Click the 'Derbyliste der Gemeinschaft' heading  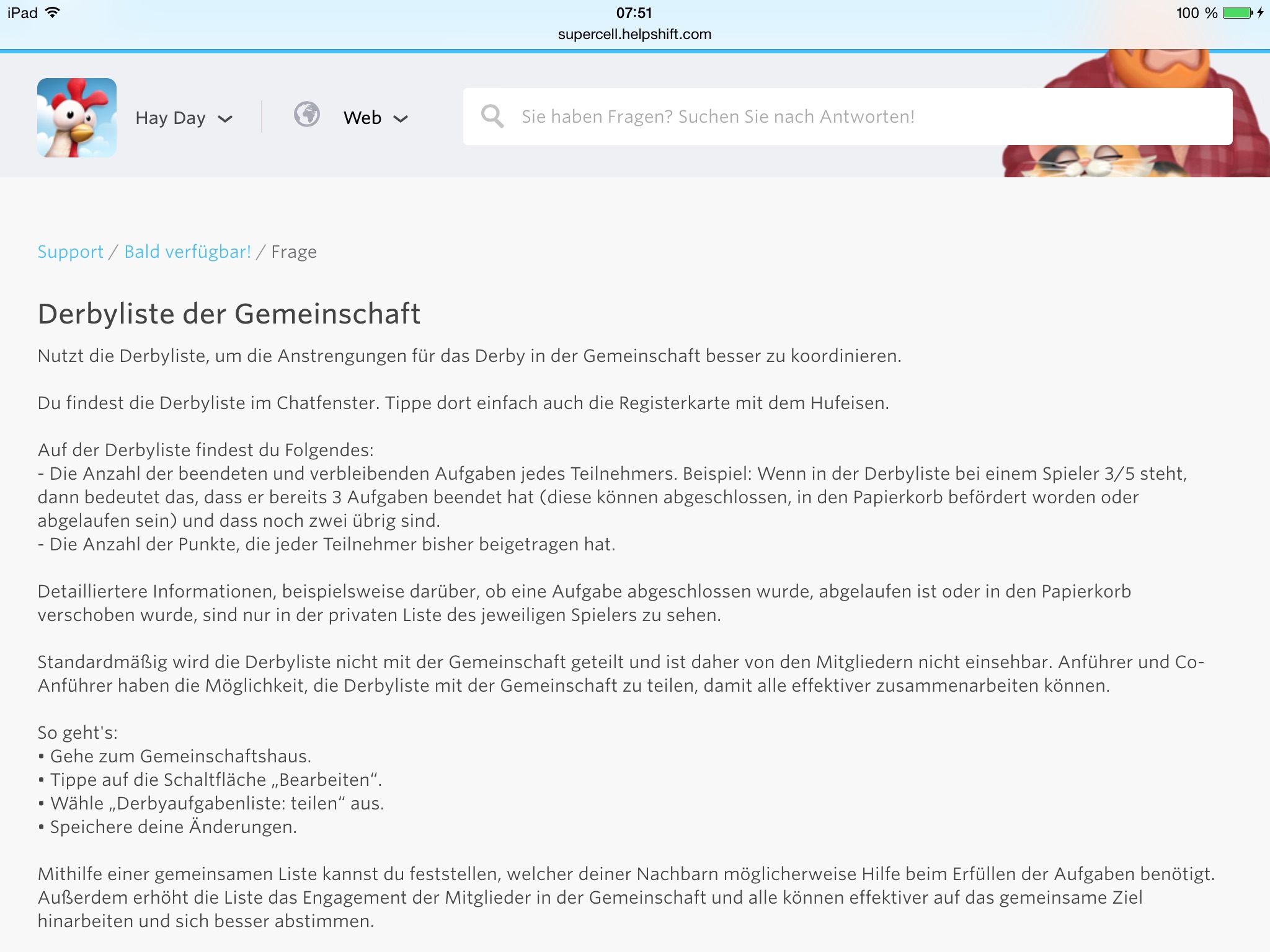click(x=229, y=314)
